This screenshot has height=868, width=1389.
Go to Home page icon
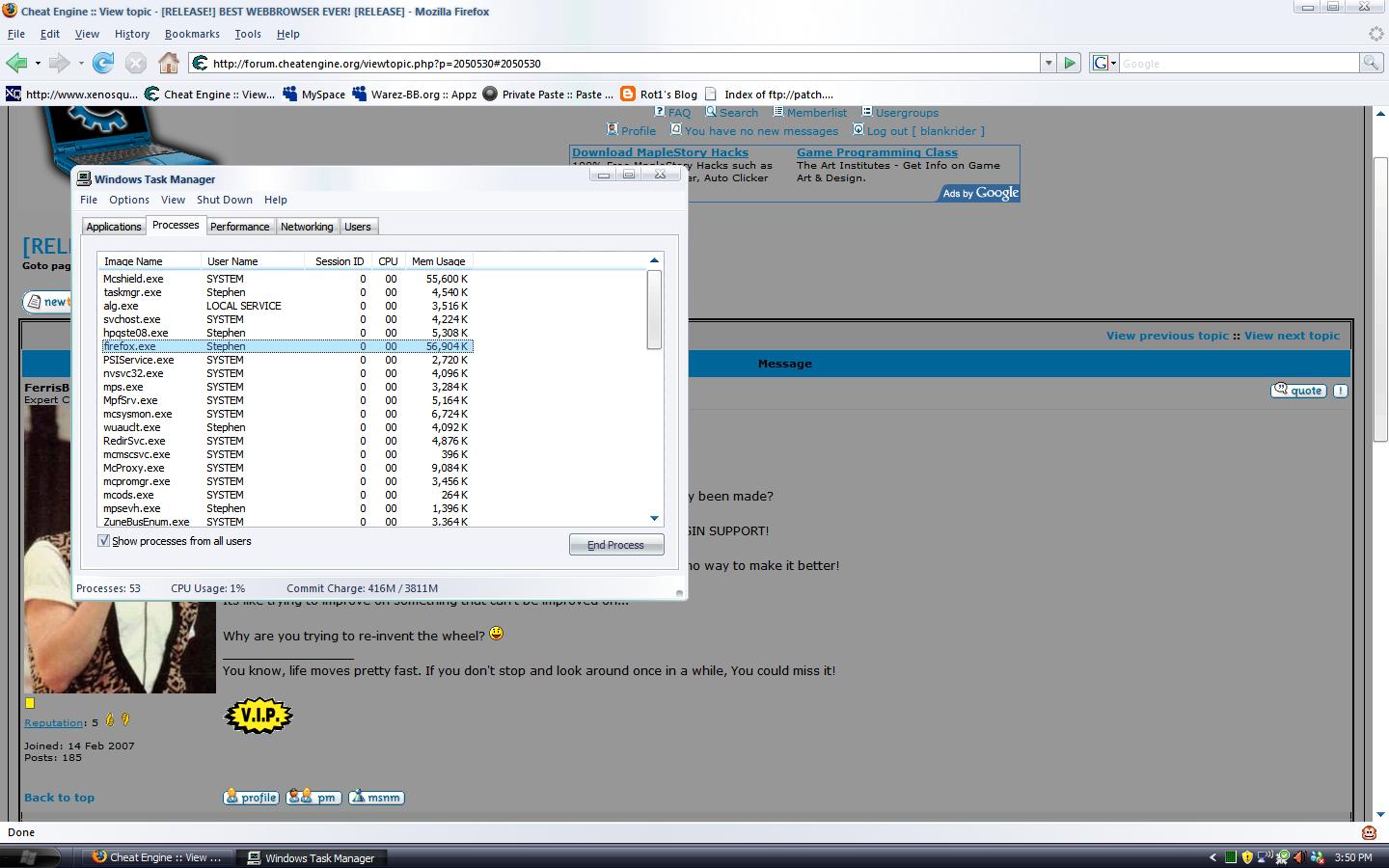(169, 63)
